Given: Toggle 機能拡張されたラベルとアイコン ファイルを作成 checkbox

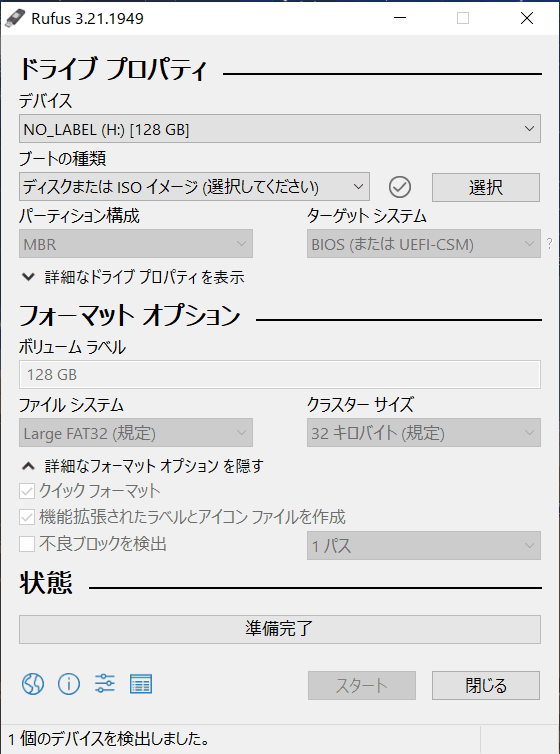Looking at the screenshot, I should (27, 517).
